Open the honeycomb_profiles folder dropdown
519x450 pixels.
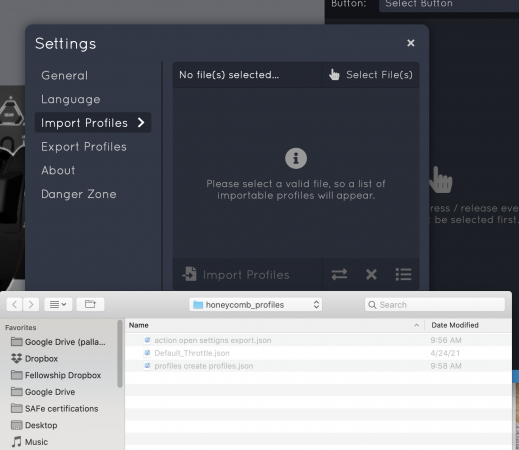tap(256, 305)
